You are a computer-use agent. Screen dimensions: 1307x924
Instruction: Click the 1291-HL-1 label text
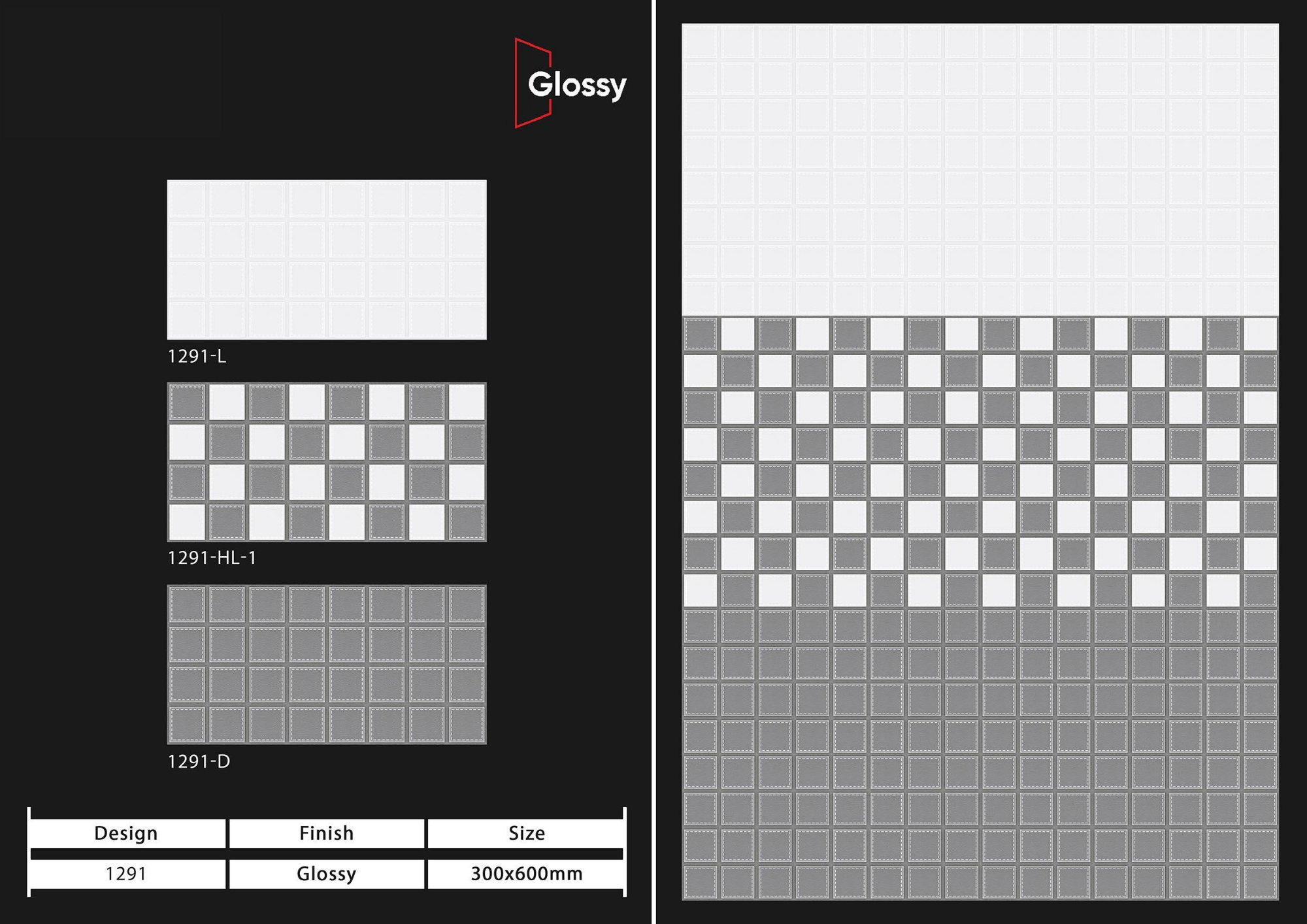[212, 557]
